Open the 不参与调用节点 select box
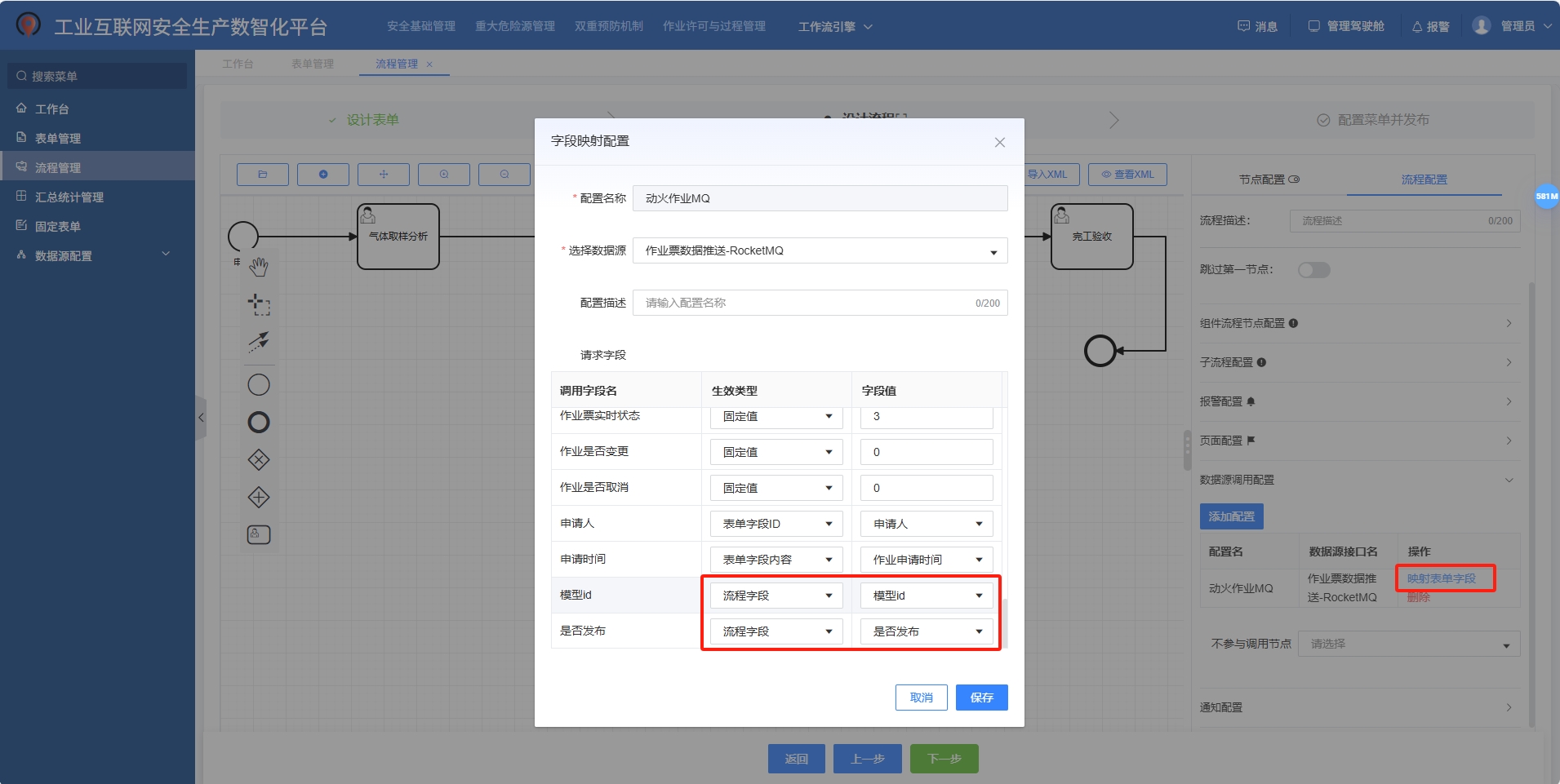1560x784 pixels. coord(1409,644)
